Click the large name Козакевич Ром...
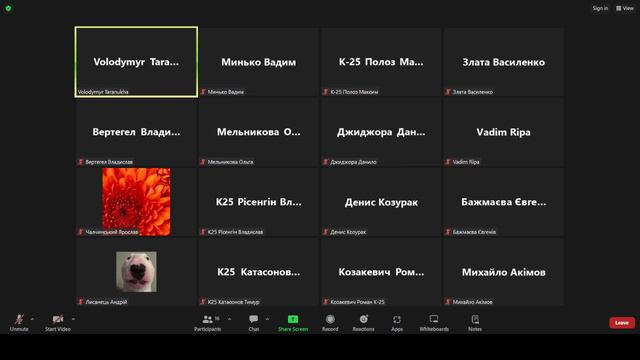The image size is (640, 360). click(381, 272)
